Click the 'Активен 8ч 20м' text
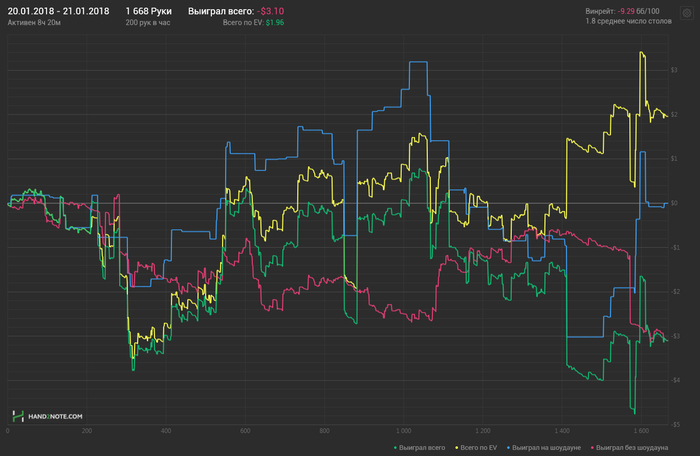 click(34, 22)
